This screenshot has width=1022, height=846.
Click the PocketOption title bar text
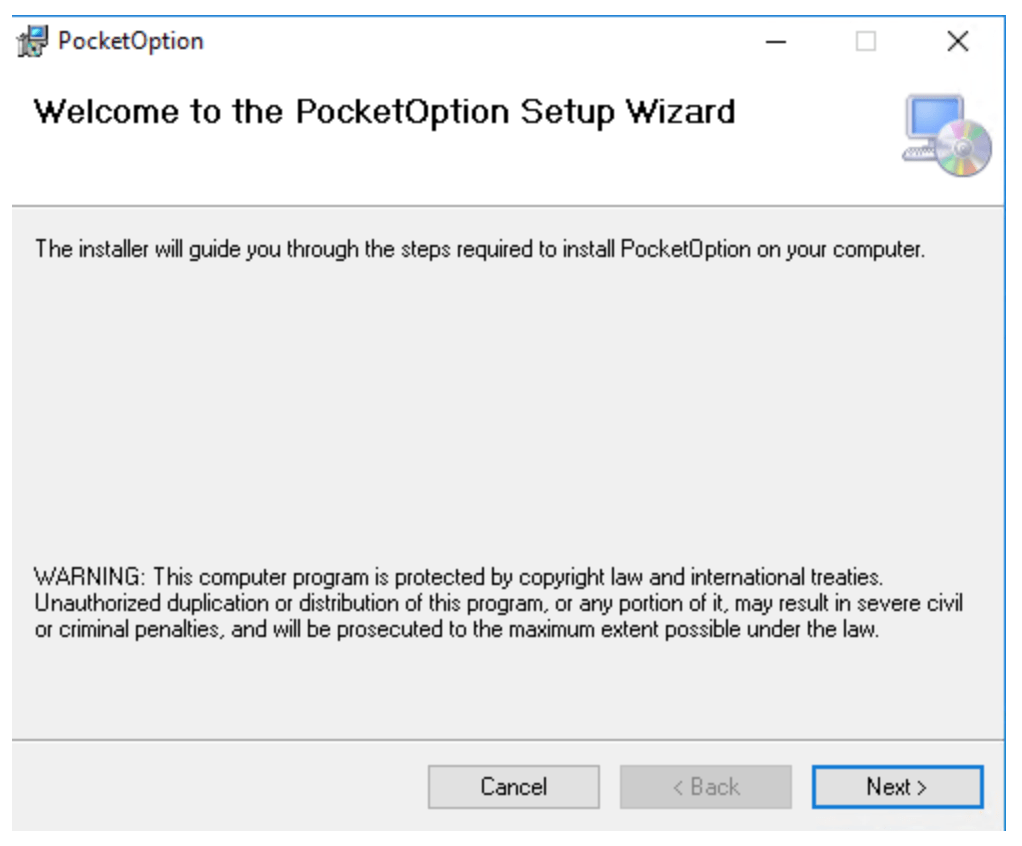(x=130, y=41)
